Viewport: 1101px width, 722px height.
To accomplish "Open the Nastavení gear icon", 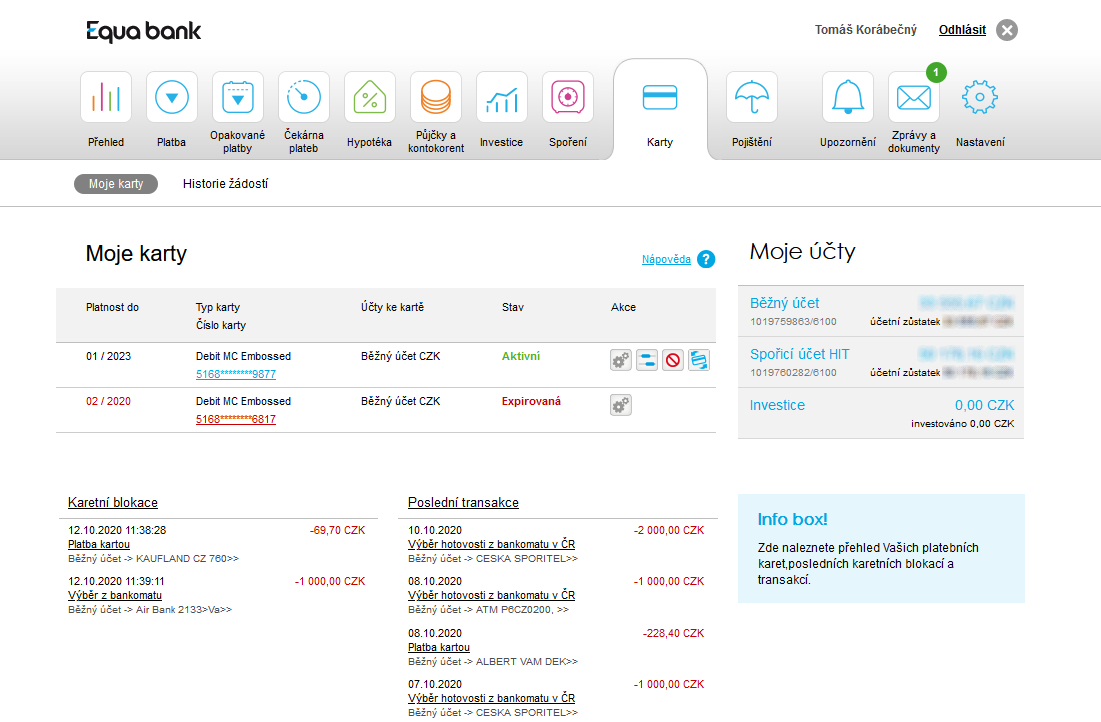I will click(x=979, y=98).
